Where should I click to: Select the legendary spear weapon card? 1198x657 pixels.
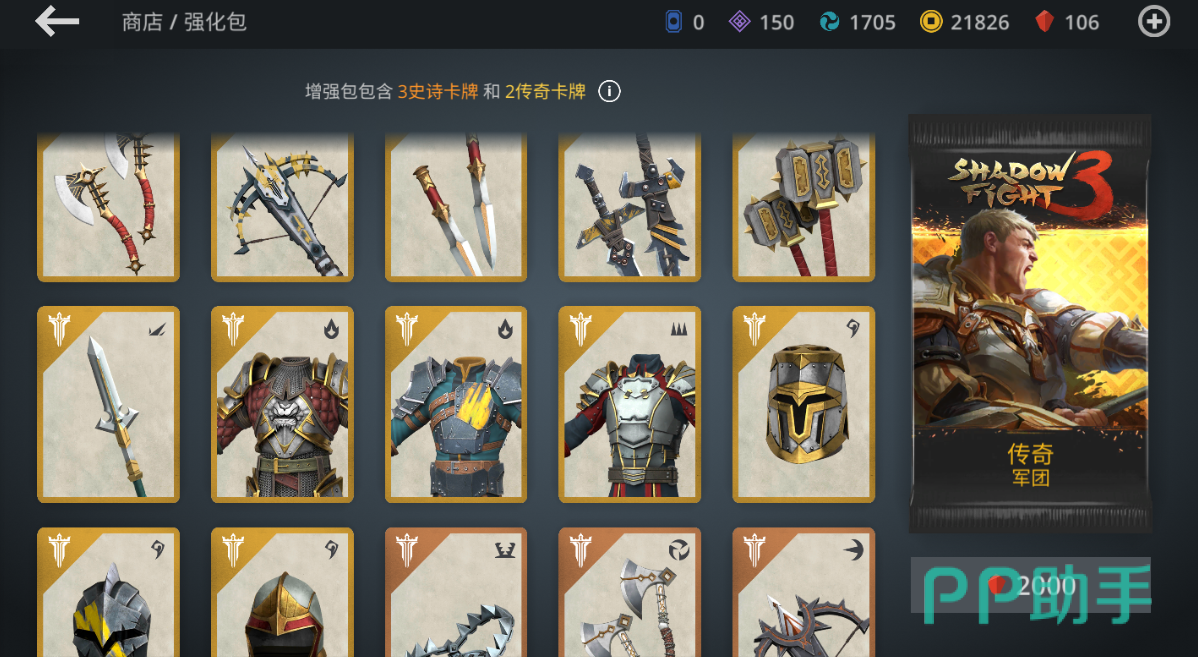point(108,404)
